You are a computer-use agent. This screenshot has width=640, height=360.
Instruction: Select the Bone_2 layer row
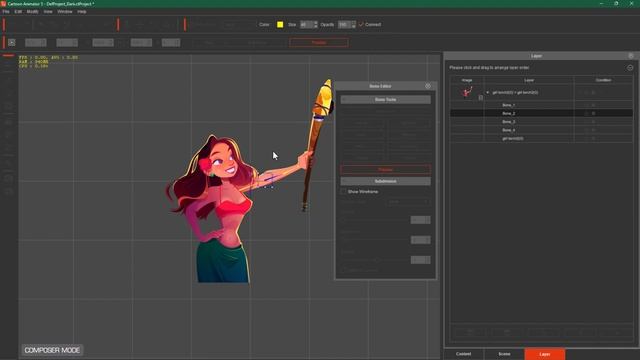[541, 113]
